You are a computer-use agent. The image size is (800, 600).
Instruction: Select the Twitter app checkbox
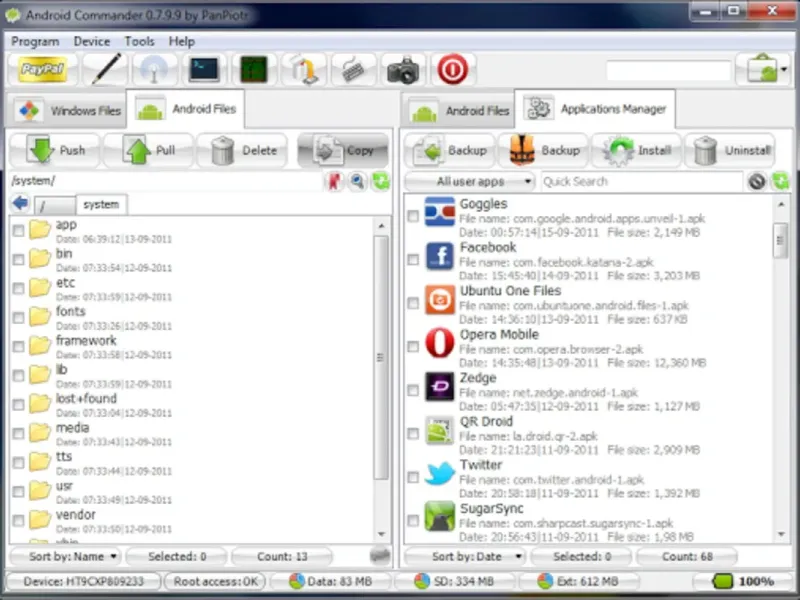tap(413, 478)
